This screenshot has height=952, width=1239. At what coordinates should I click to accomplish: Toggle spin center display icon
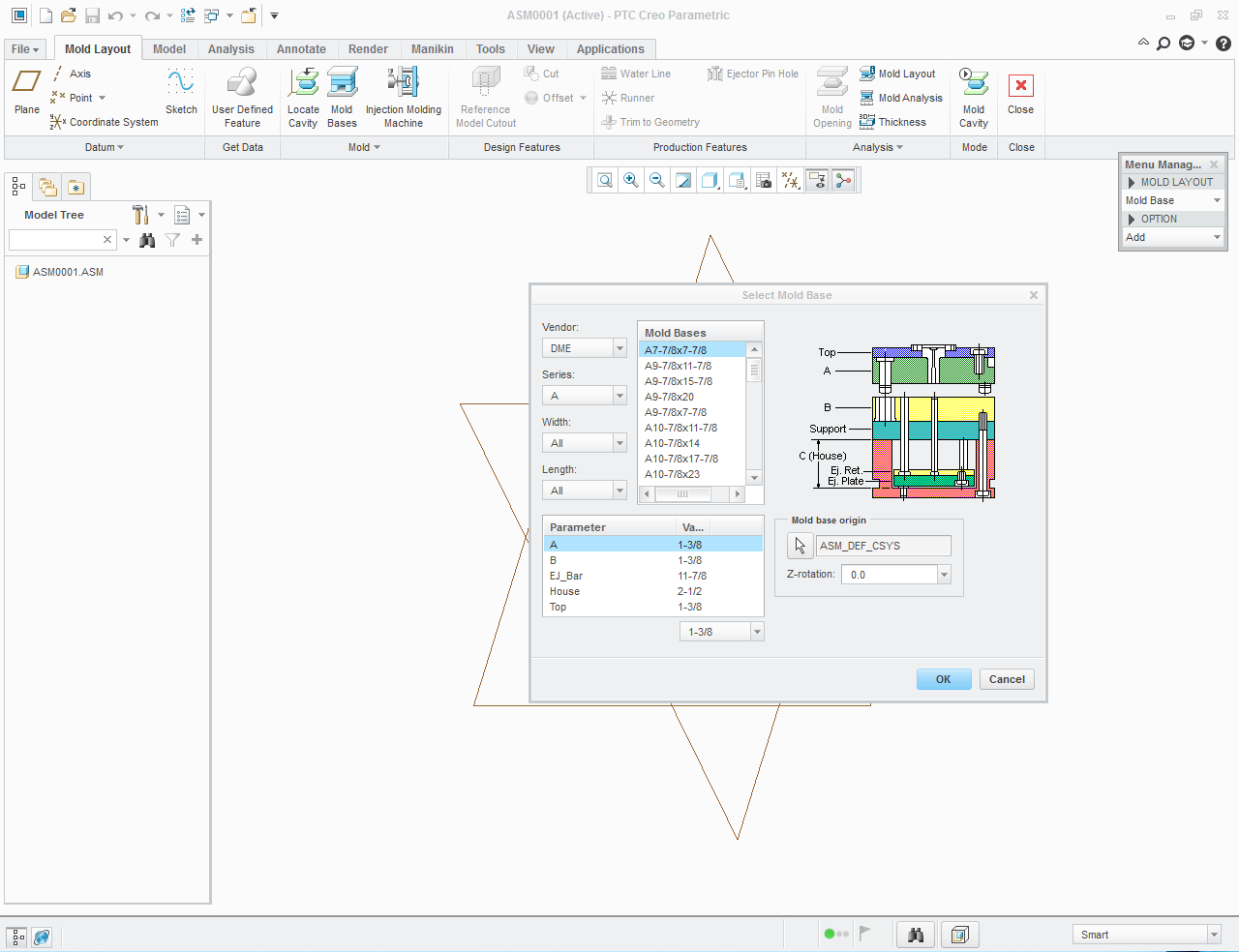tap(843, 180)
